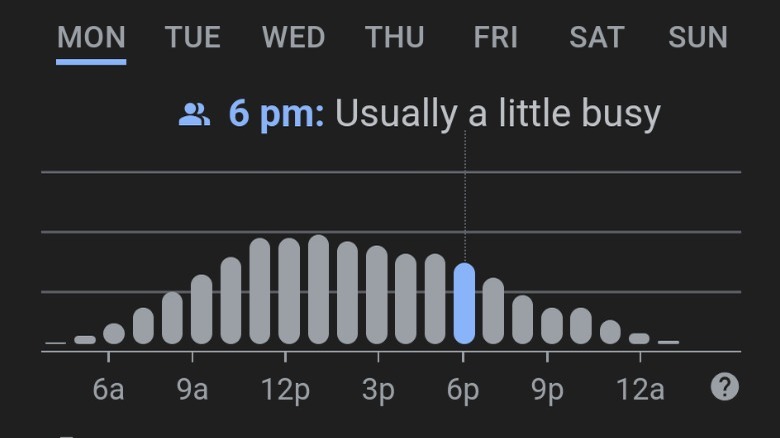Screen dimensions: 780x438
Task: Click the people busyness icon
Action: tap(194, 115)
